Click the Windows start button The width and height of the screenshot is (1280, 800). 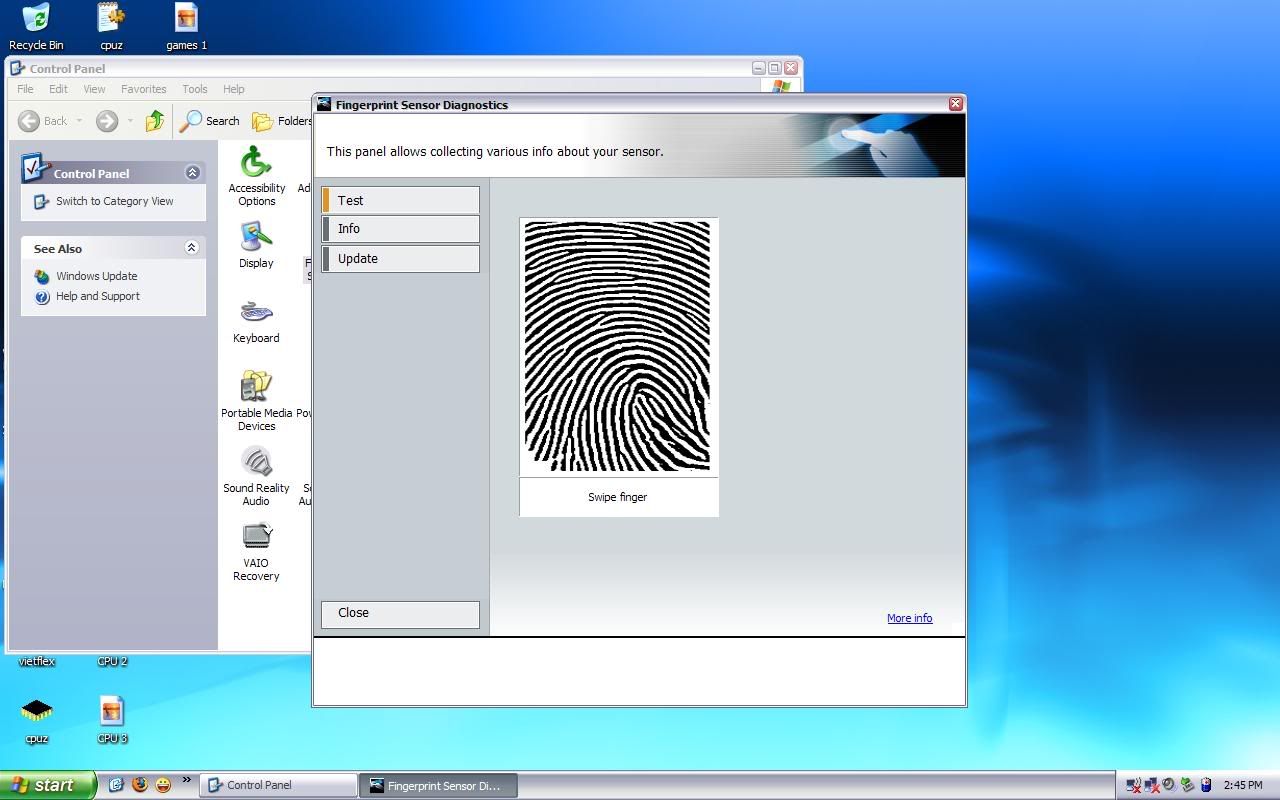(x=48, y=785)
